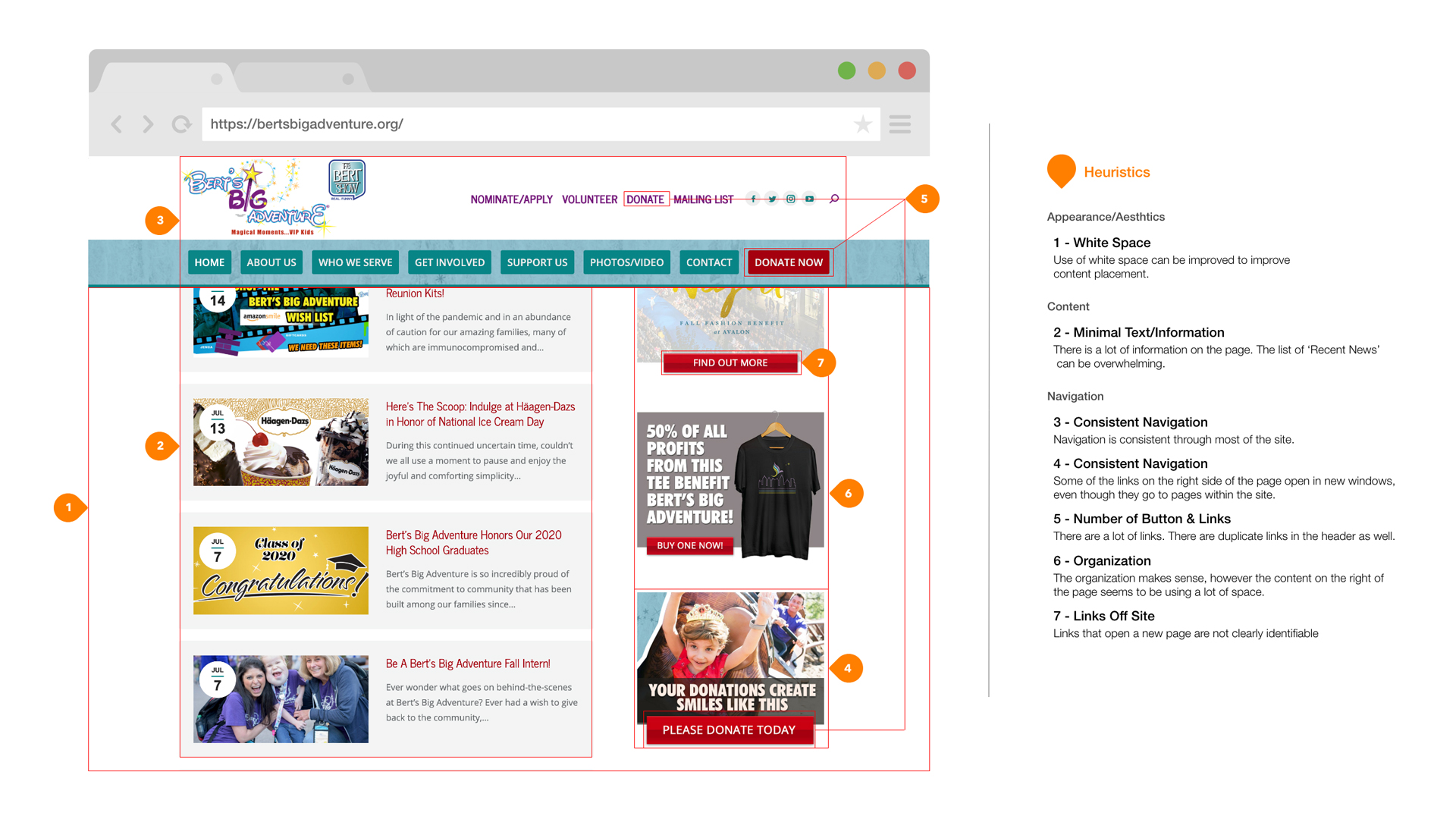Open the Instagram social icon
1456x819 pixels.
click(791, 199)
